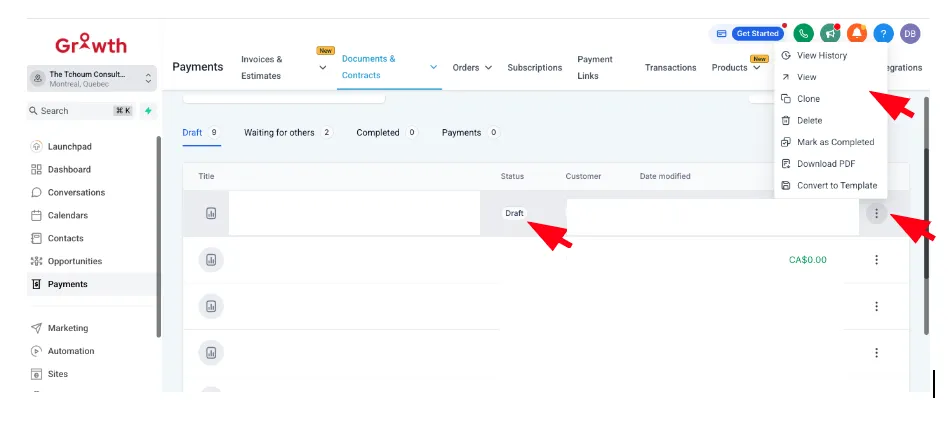Expand the Documents & Contracts chevron
Screen dimensions: 950x426
(x=433, y=67)
